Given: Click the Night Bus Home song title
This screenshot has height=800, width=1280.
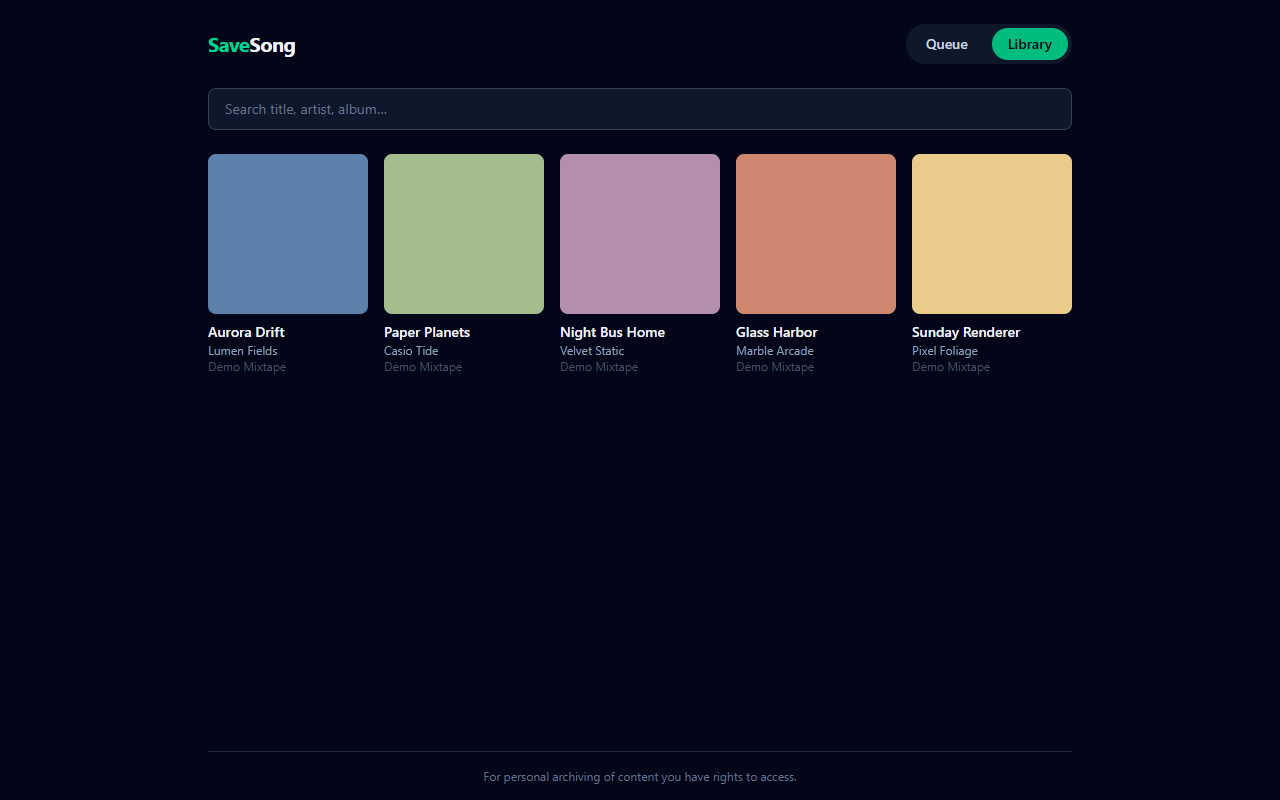Looking at the screenshot, I should tap(612, 332).
